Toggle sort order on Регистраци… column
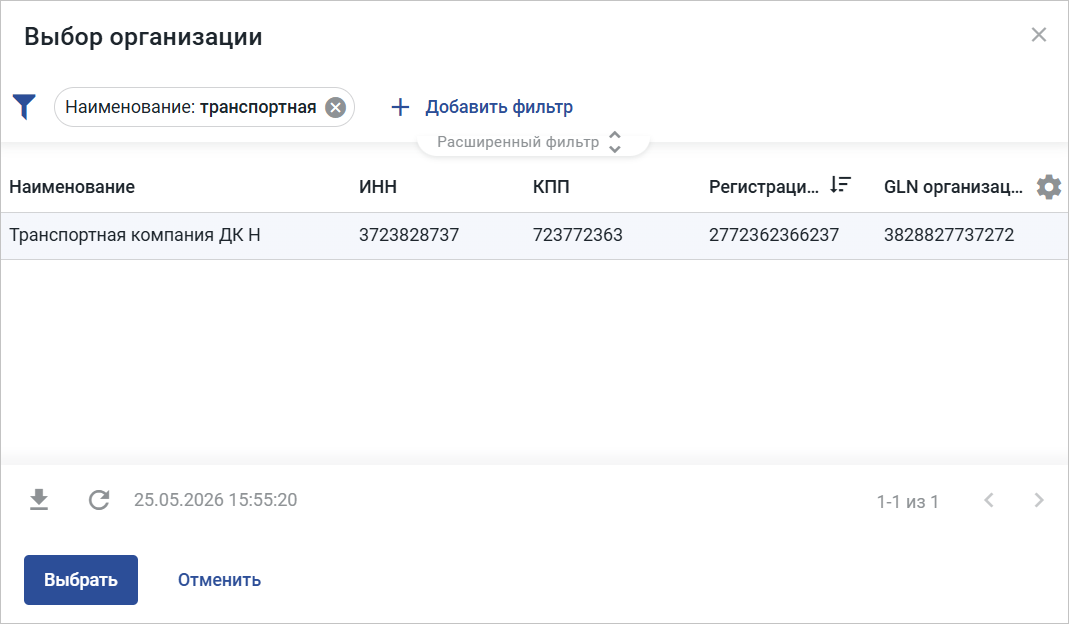 coord(840,185)
